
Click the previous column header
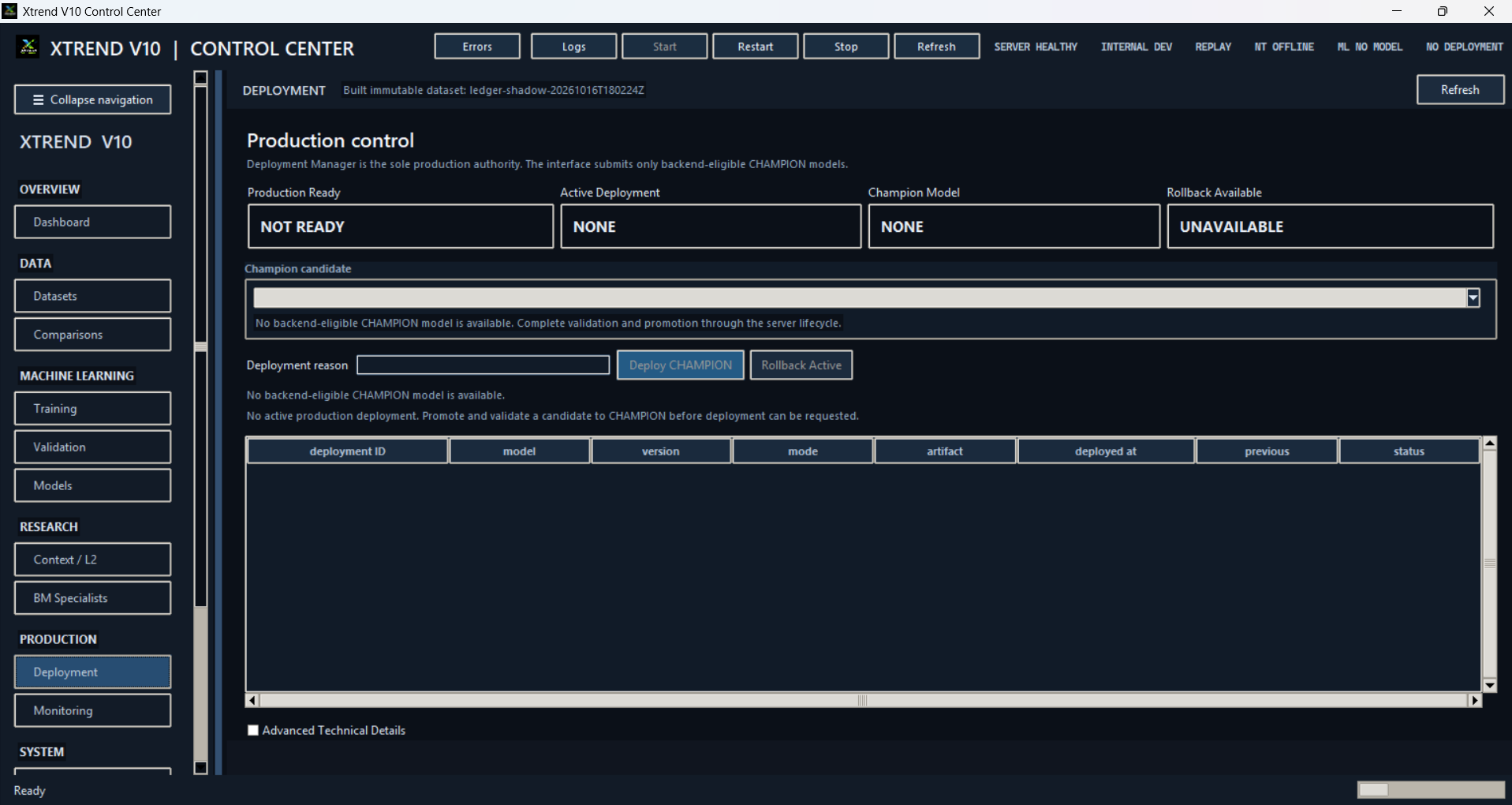tap(1267, 451)
